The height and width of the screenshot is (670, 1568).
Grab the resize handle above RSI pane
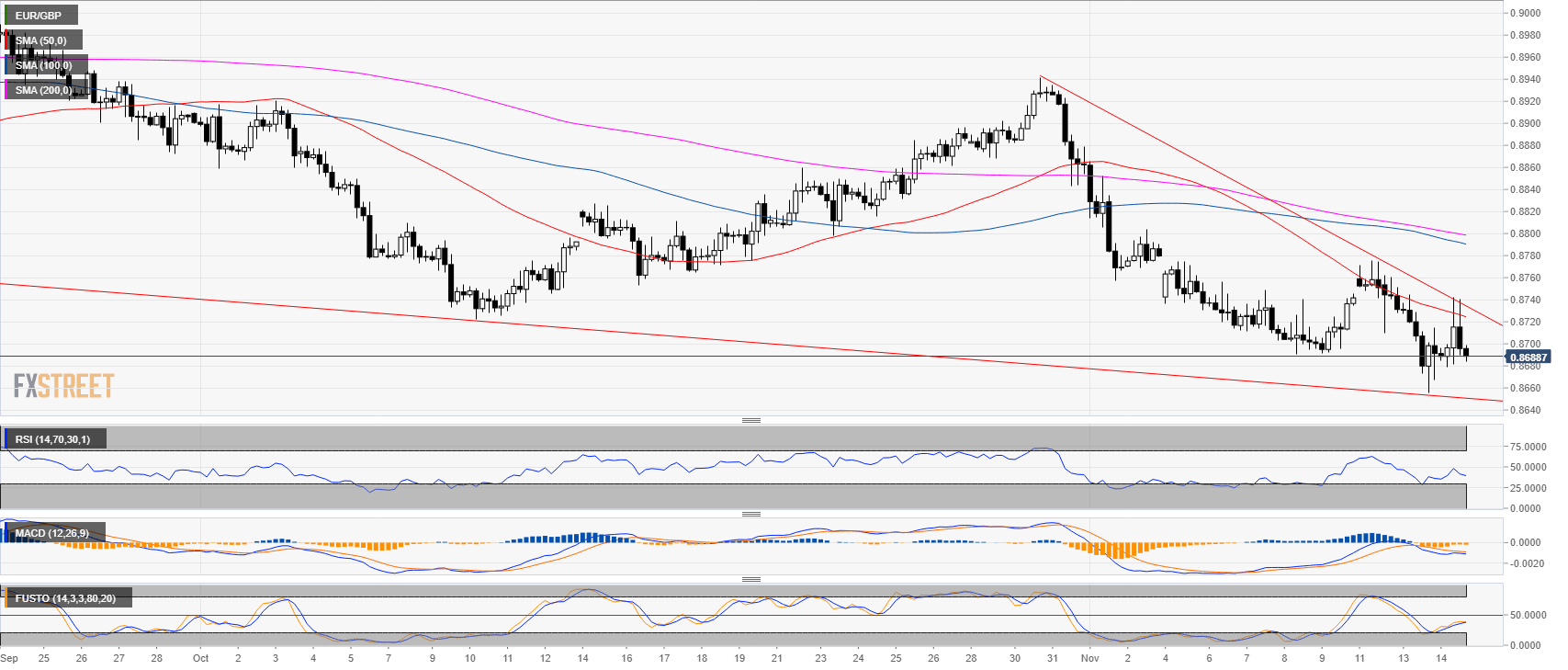click(x=750, y=420)
